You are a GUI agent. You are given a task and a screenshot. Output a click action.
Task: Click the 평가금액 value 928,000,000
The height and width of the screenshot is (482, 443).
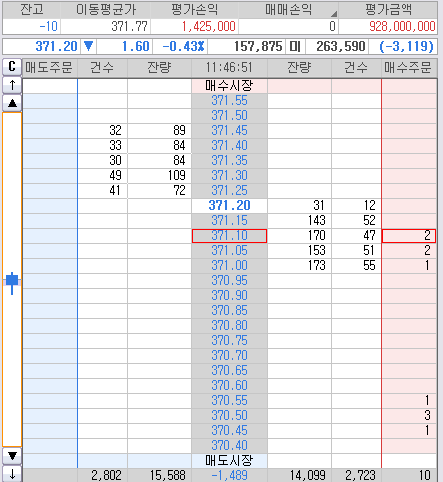click(x=388, y=26)
